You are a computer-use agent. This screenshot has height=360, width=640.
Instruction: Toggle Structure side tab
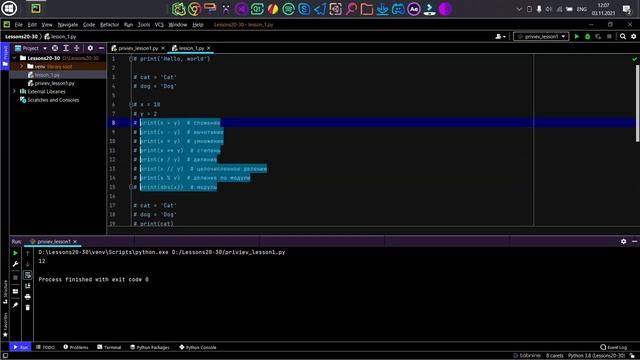(x=5, y=291)
